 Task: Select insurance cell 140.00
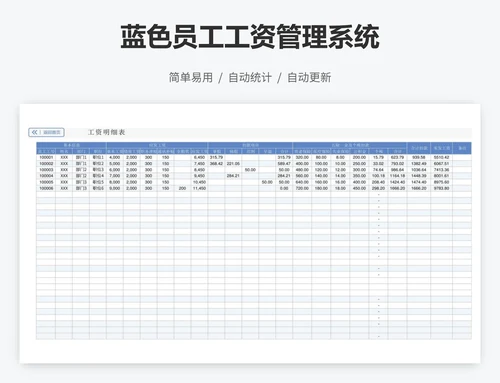321,176
